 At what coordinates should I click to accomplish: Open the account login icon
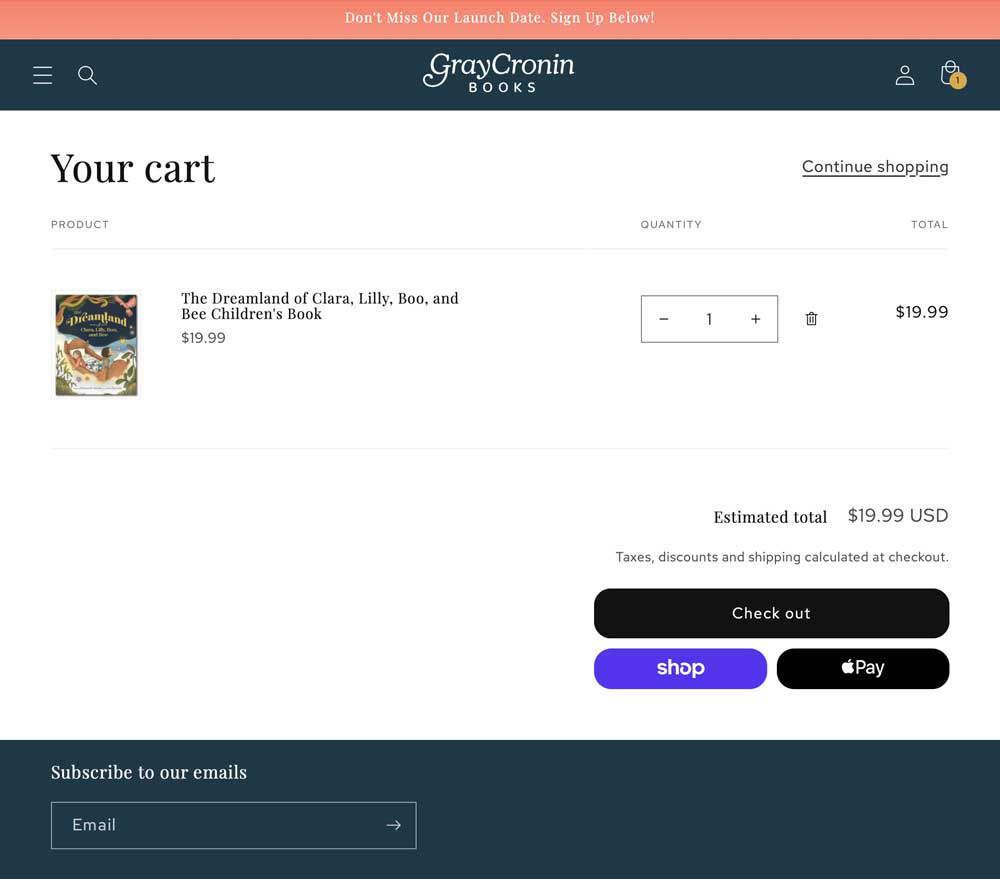click(904, 75)
